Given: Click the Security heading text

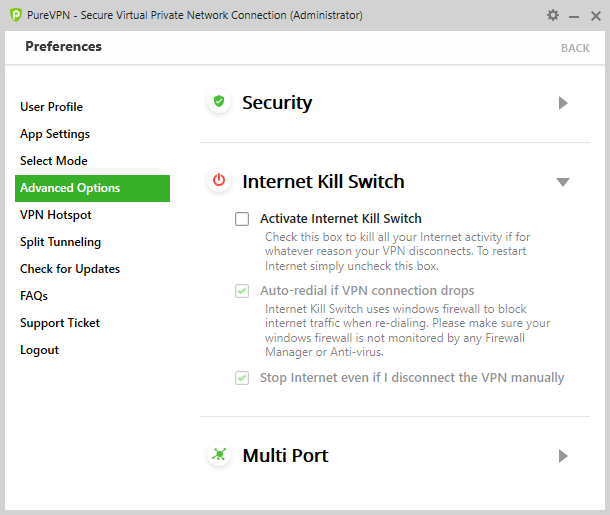Looking at the screenshot, I should 277,103.
